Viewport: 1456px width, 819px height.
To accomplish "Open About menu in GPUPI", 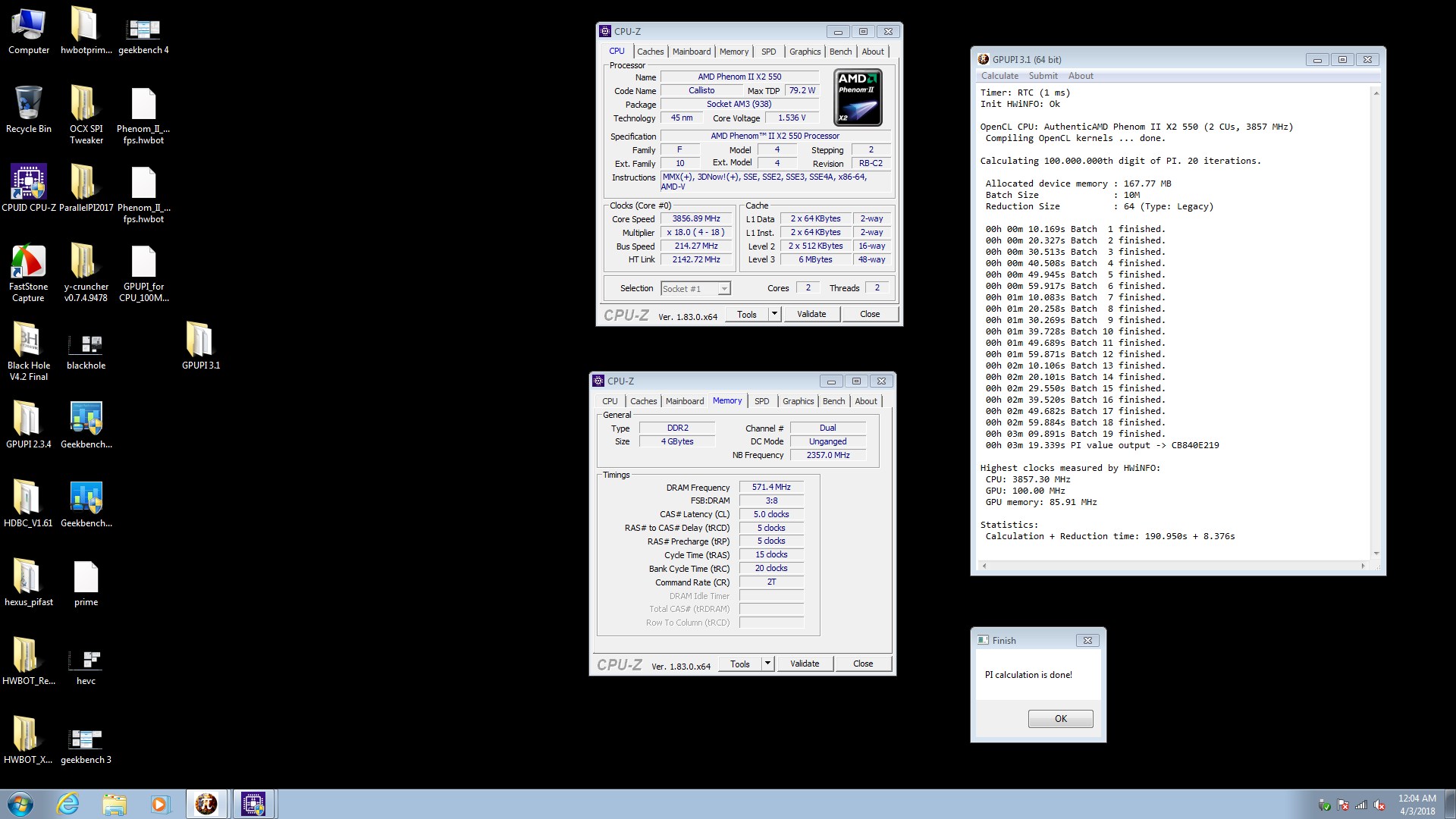I will pyautogui.click(x=1081, y=76).
